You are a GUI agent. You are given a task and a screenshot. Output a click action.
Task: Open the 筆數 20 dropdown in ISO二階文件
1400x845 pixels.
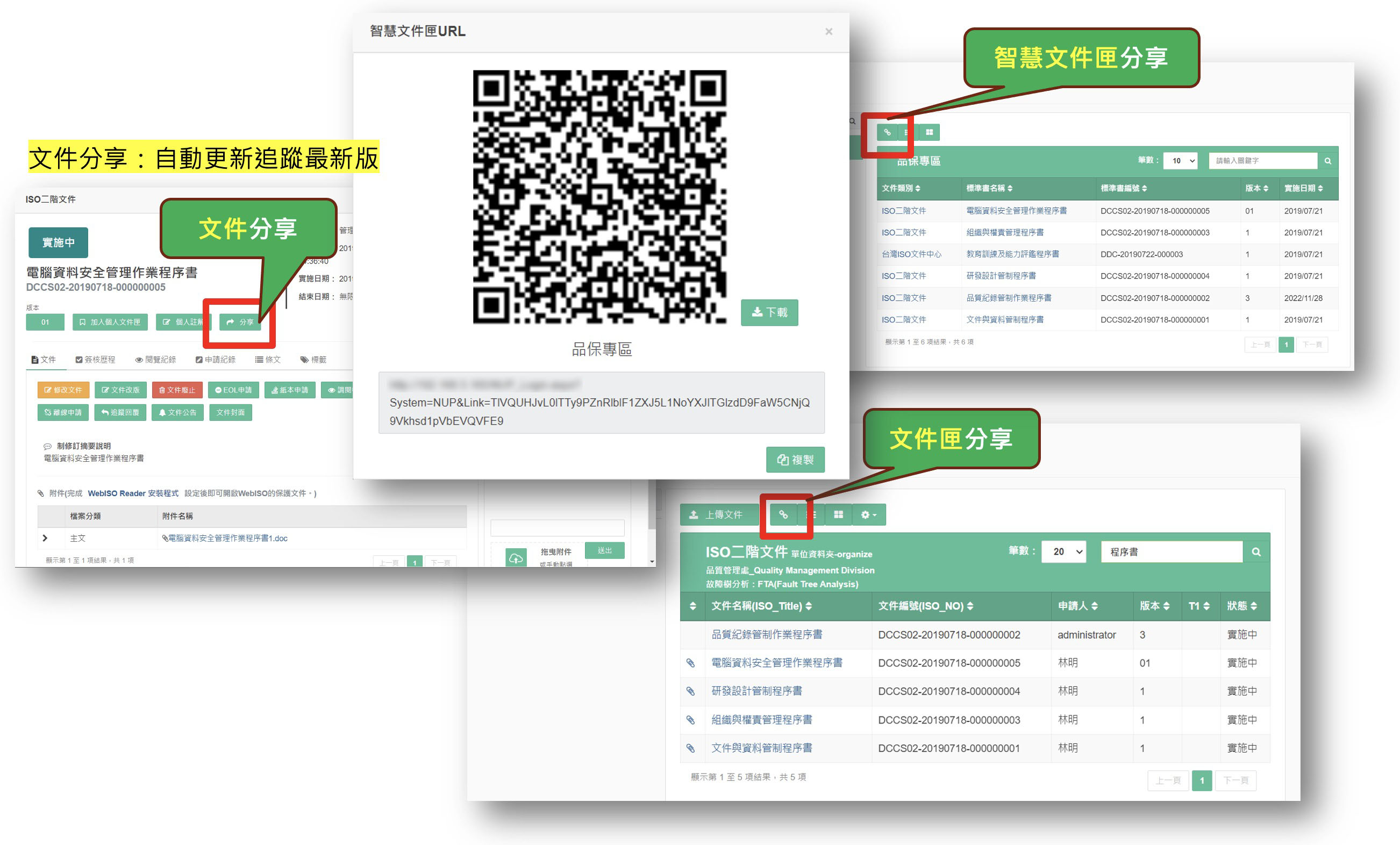(1063, 552)
